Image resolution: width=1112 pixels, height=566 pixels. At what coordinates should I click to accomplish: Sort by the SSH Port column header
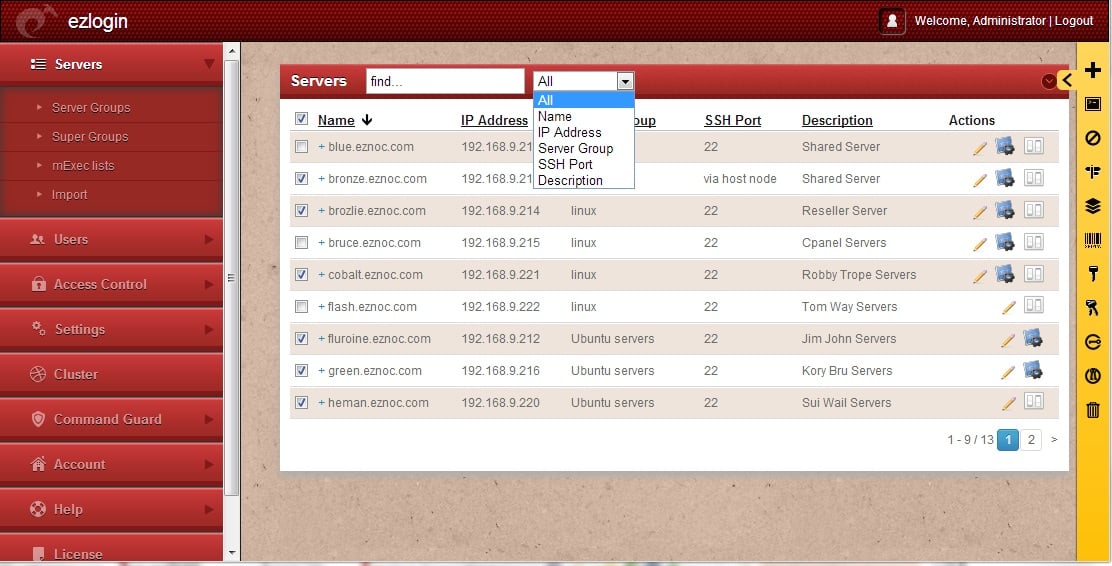(x=733, y=120)
